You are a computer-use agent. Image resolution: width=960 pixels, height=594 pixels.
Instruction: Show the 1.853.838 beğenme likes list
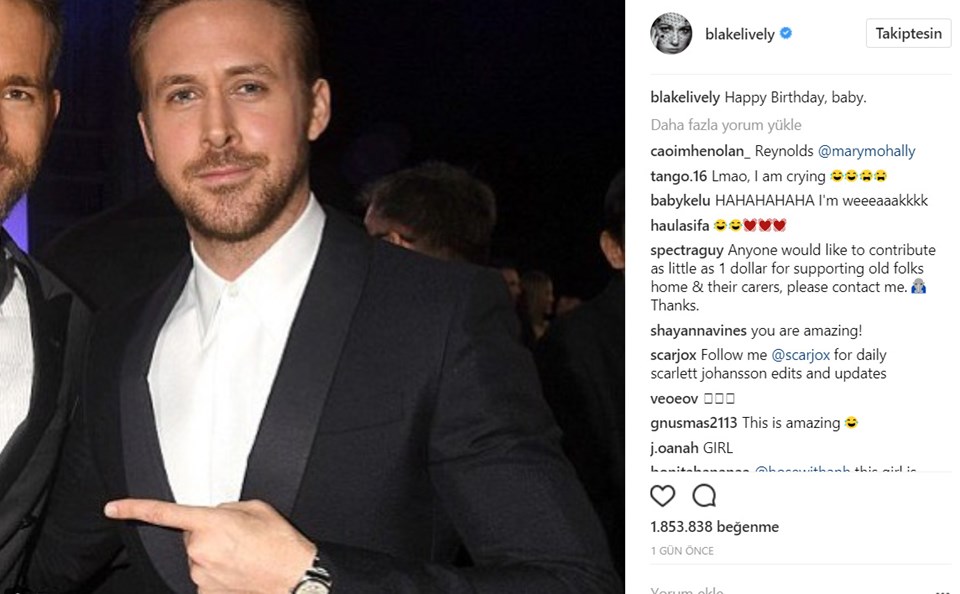point(714,527)
